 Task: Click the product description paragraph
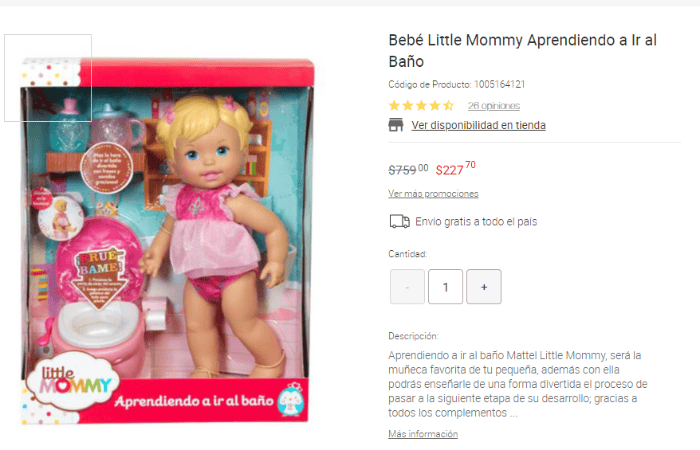(x=518, y=384)
